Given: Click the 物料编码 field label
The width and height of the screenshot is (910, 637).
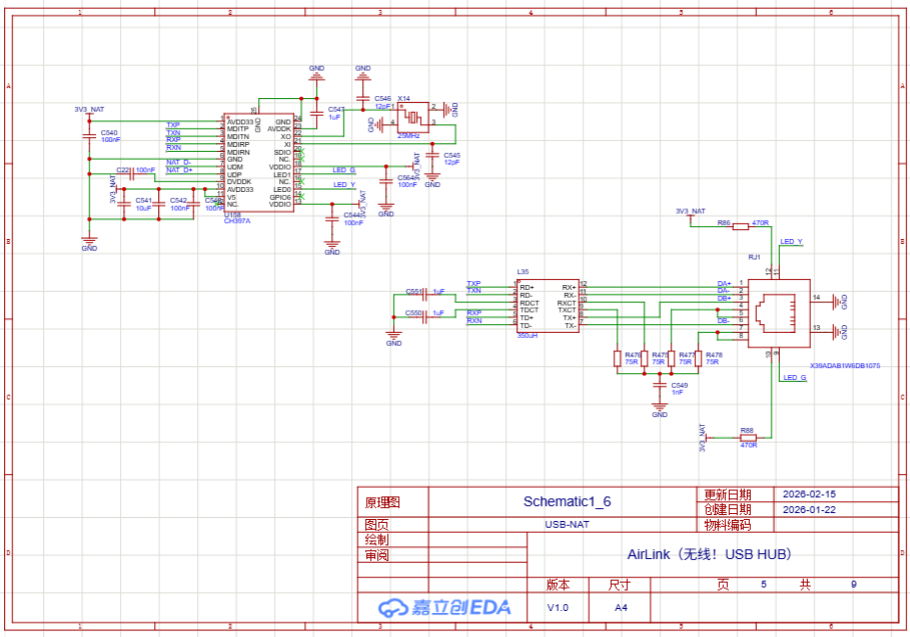Looking at the screenshot, I should (x=728, y=524).
